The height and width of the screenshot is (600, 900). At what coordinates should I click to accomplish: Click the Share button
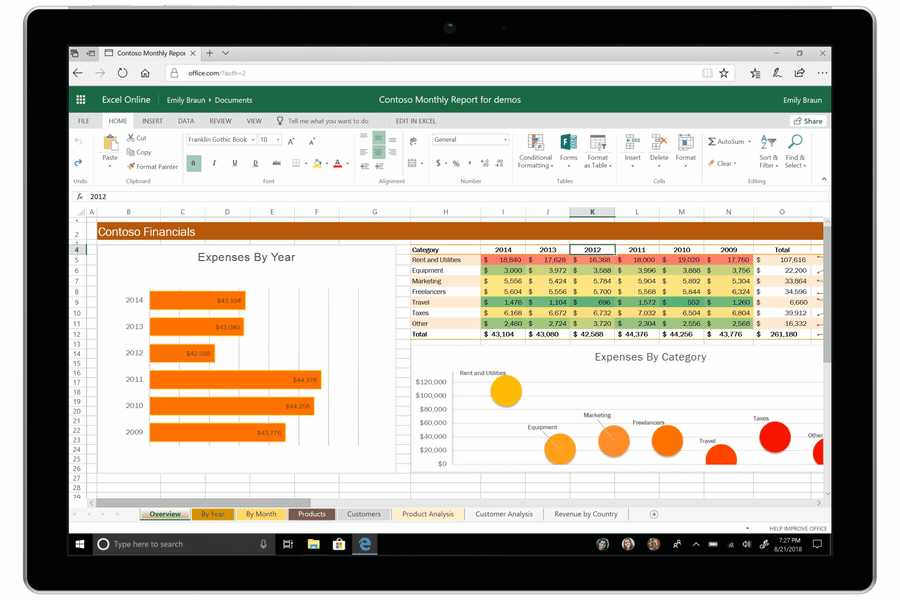[808, 120]
